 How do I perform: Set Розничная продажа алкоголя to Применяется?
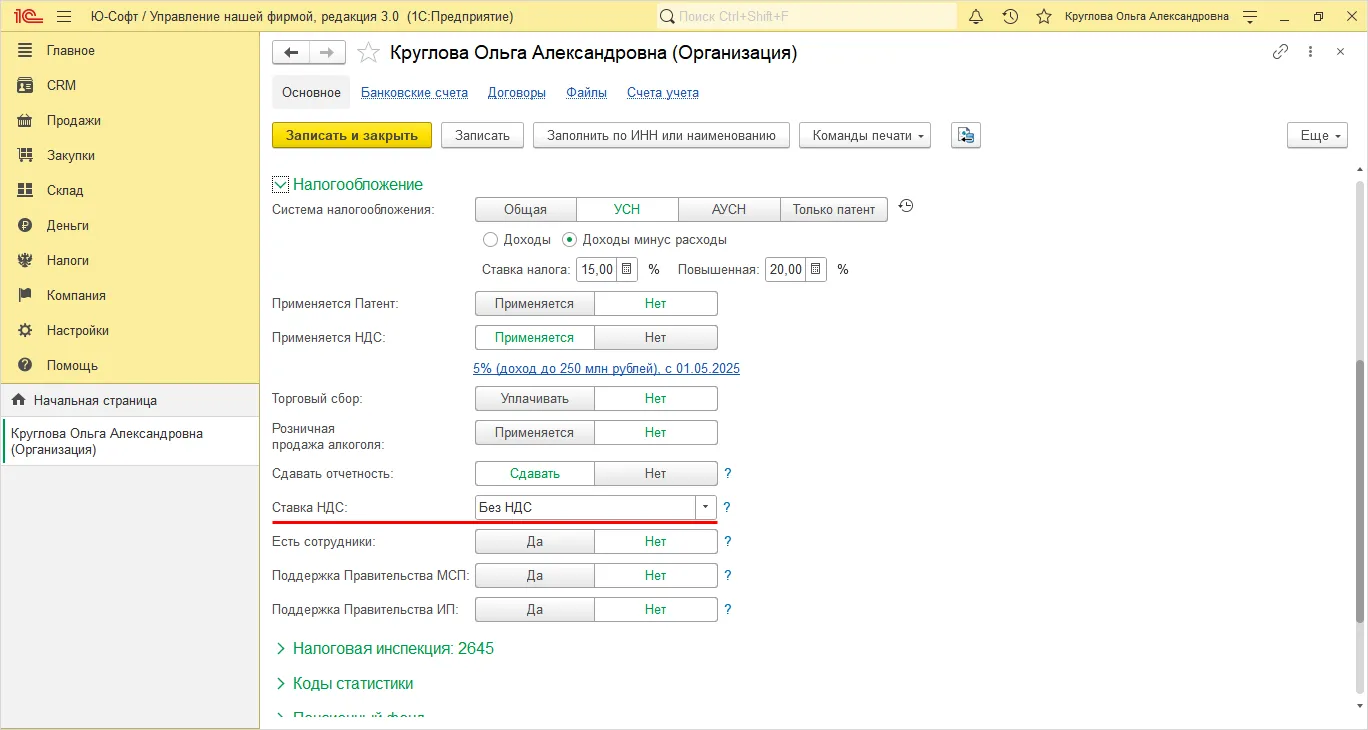click(x=534, y=432)
